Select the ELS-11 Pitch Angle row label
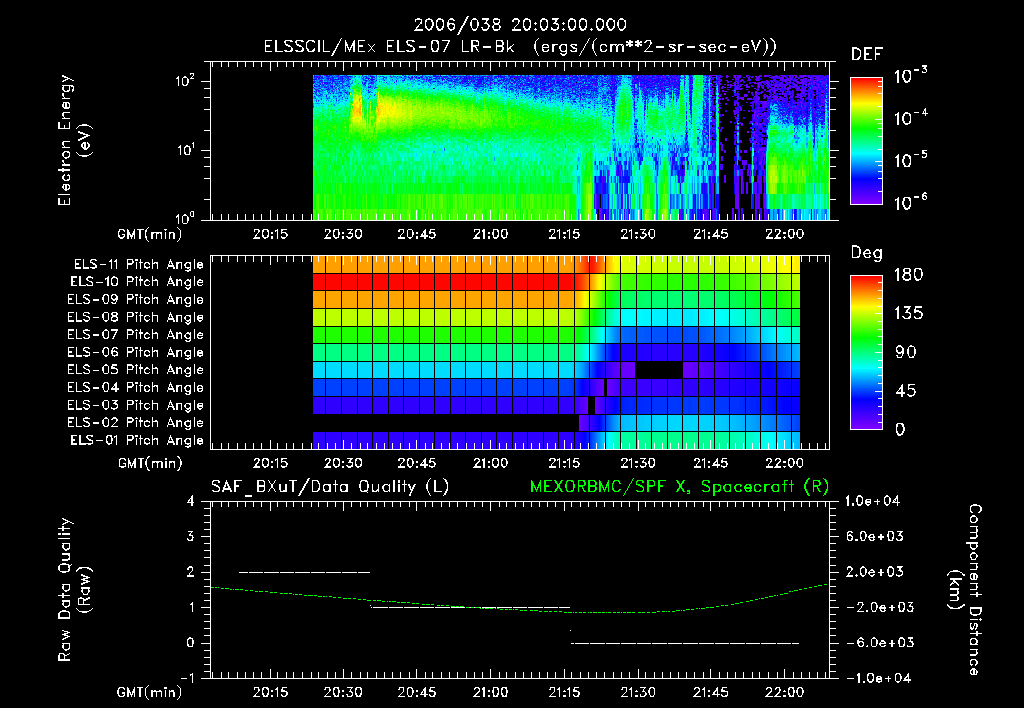The width and height of the screenshot is (1024, 708). click(x=138, y=265)
